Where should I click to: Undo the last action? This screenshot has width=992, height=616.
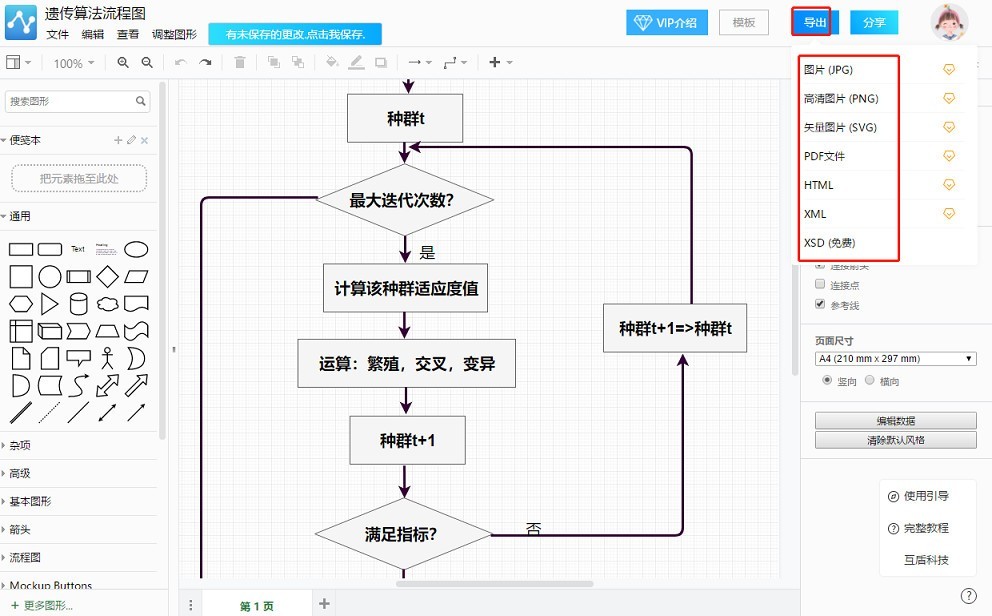click(181, 63)
